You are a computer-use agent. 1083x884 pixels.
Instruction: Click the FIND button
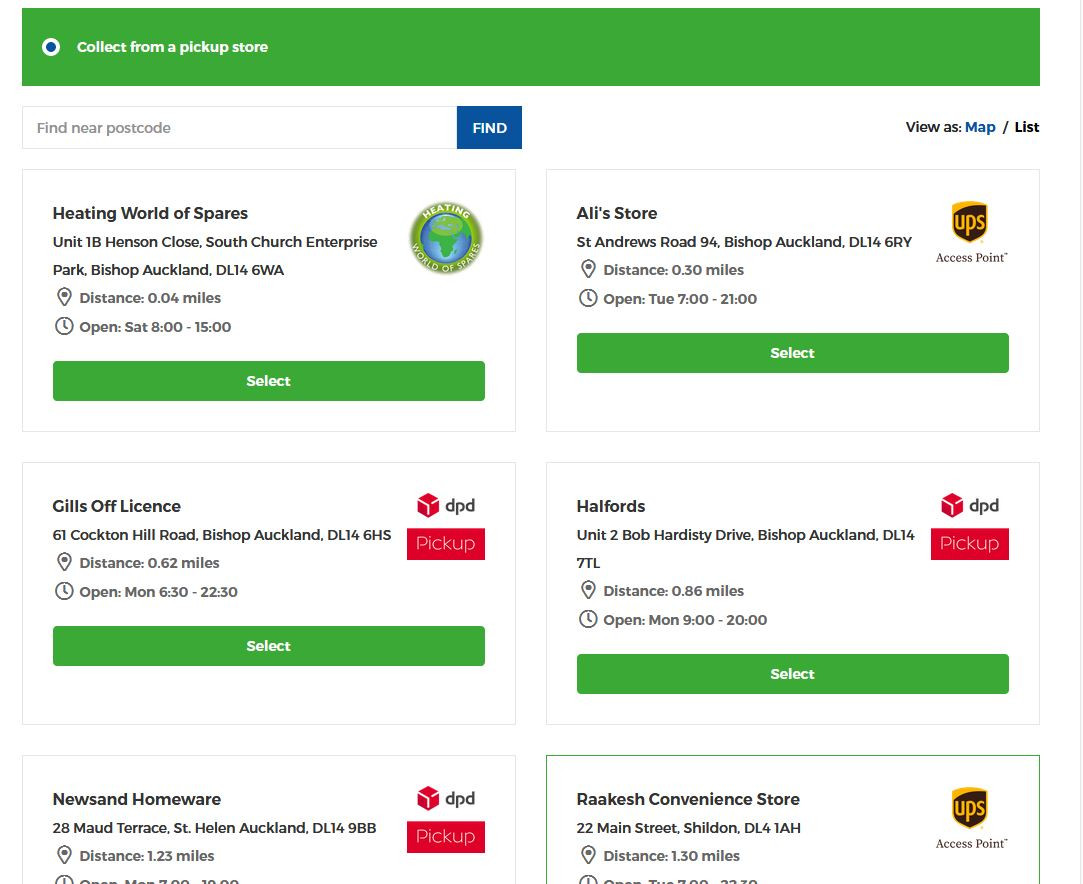(x=489, y=128)
